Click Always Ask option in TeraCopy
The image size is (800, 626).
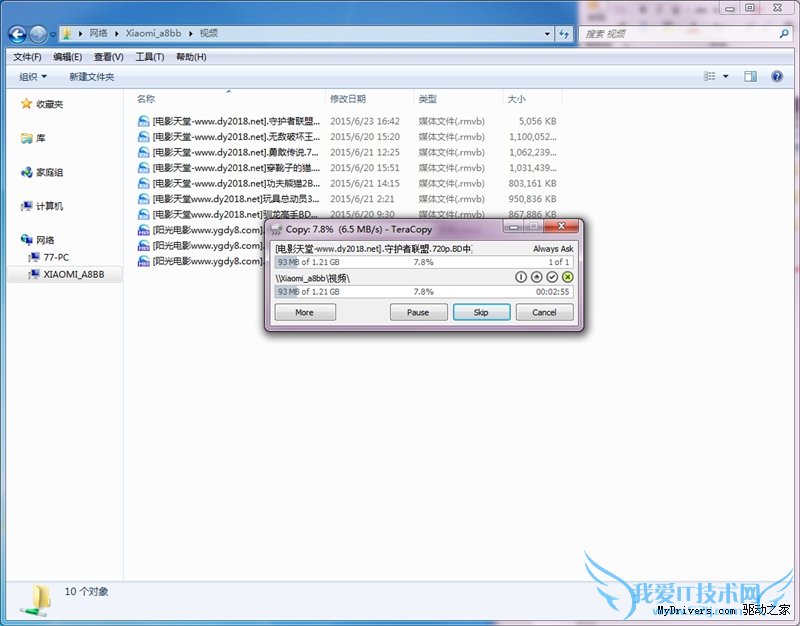click(553, 248)
